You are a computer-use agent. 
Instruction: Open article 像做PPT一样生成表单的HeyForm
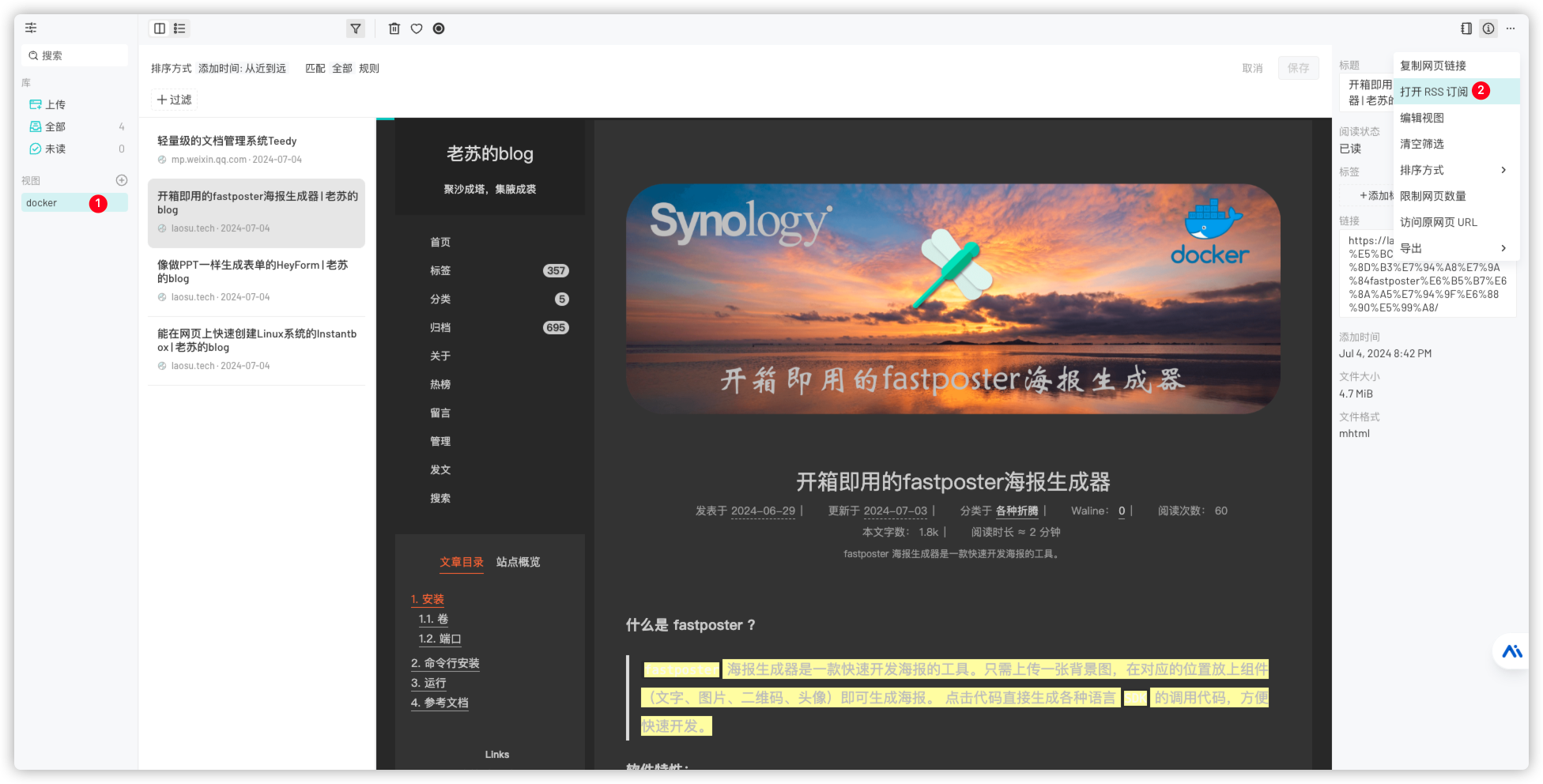tap(256, 281)
